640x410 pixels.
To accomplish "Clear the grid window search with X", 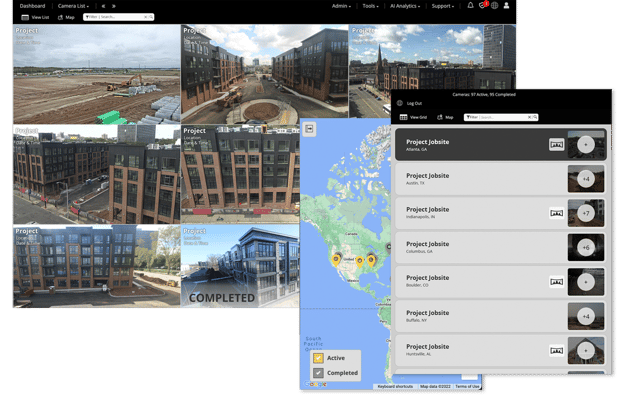I will pyautogui.click(x=146, y=17).
